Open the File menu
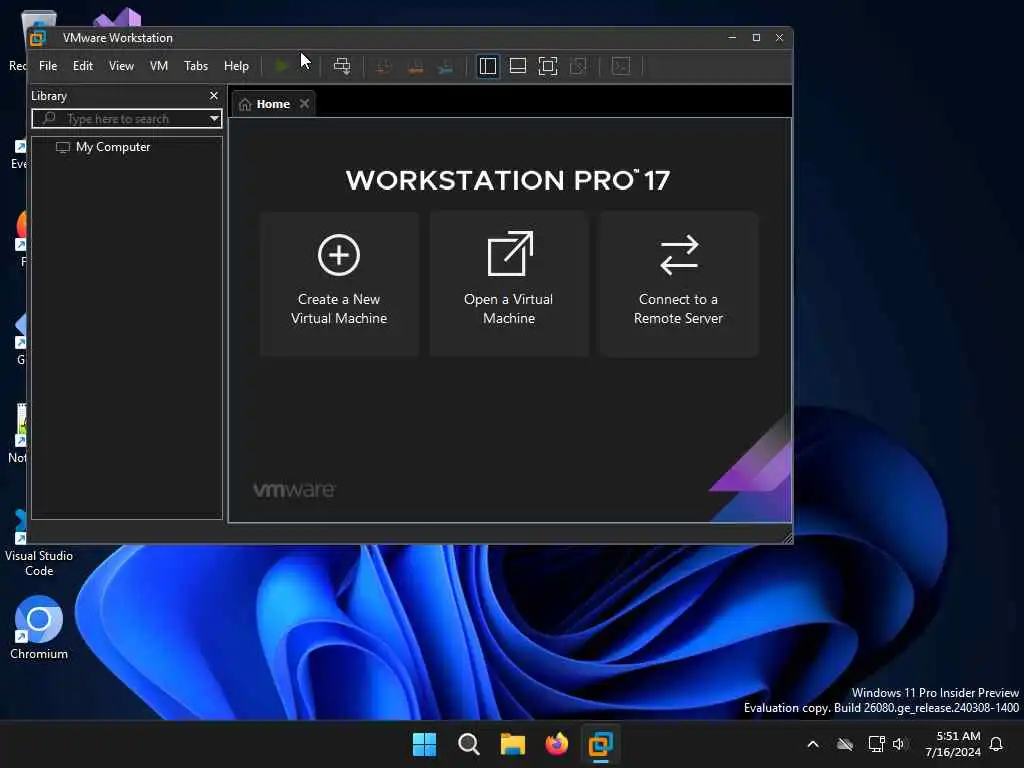The height and width of the screenshot is (768, 1024). 48,66
